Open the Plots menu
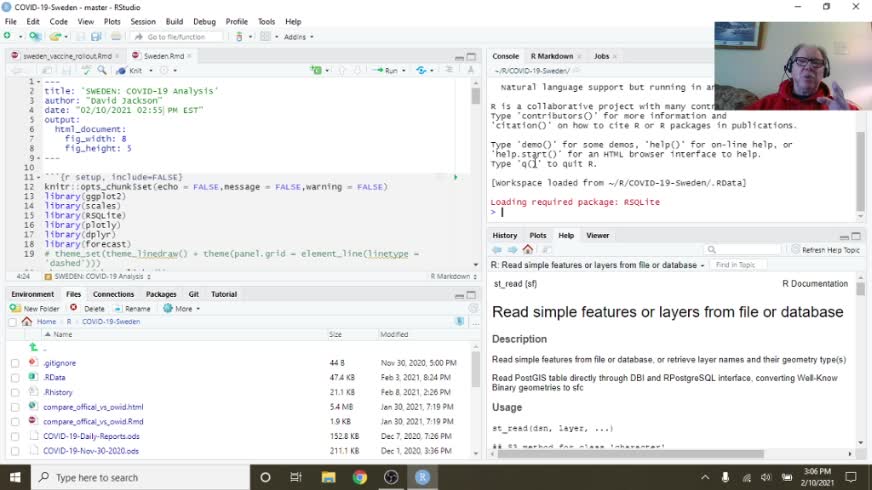This screenshot has height=490, width=872. [112, 21]
